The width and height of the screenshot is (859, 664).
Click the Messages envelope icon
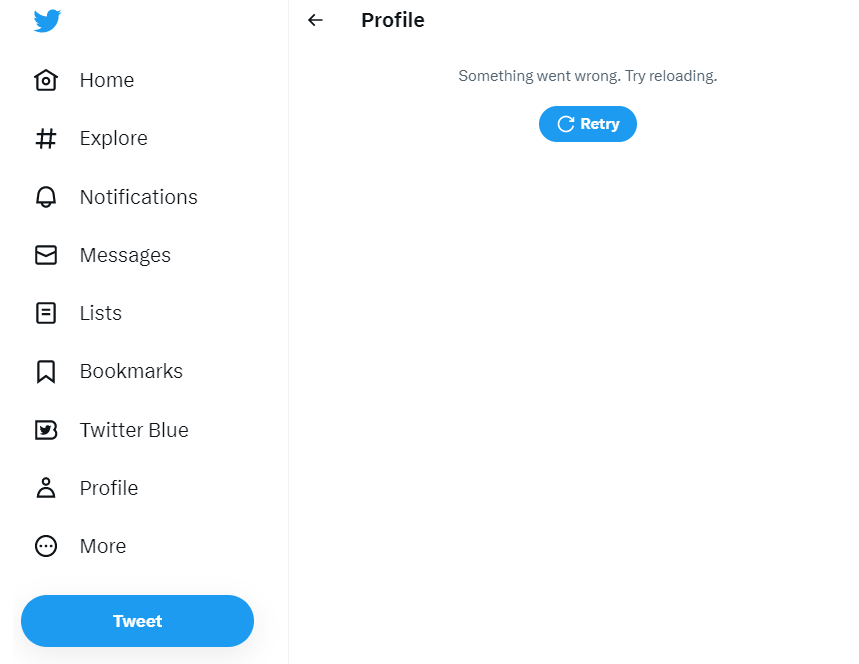(x=46, y=255)
